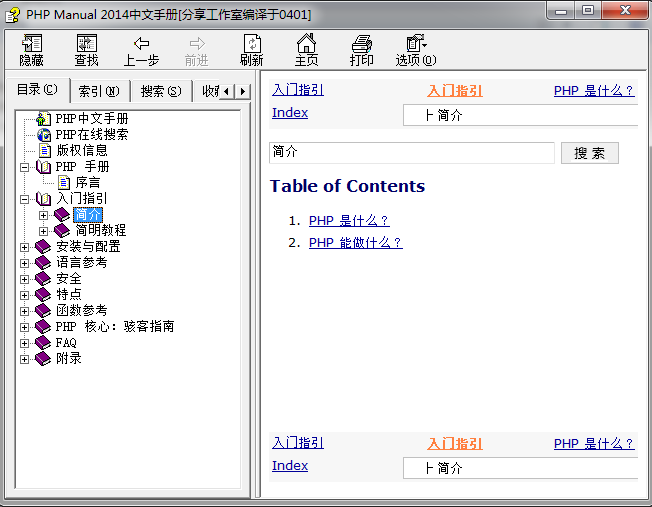The height and width of the screenshot is (507, 652).
Task: Click the search field containing 简介
Action: coord(412,153)
